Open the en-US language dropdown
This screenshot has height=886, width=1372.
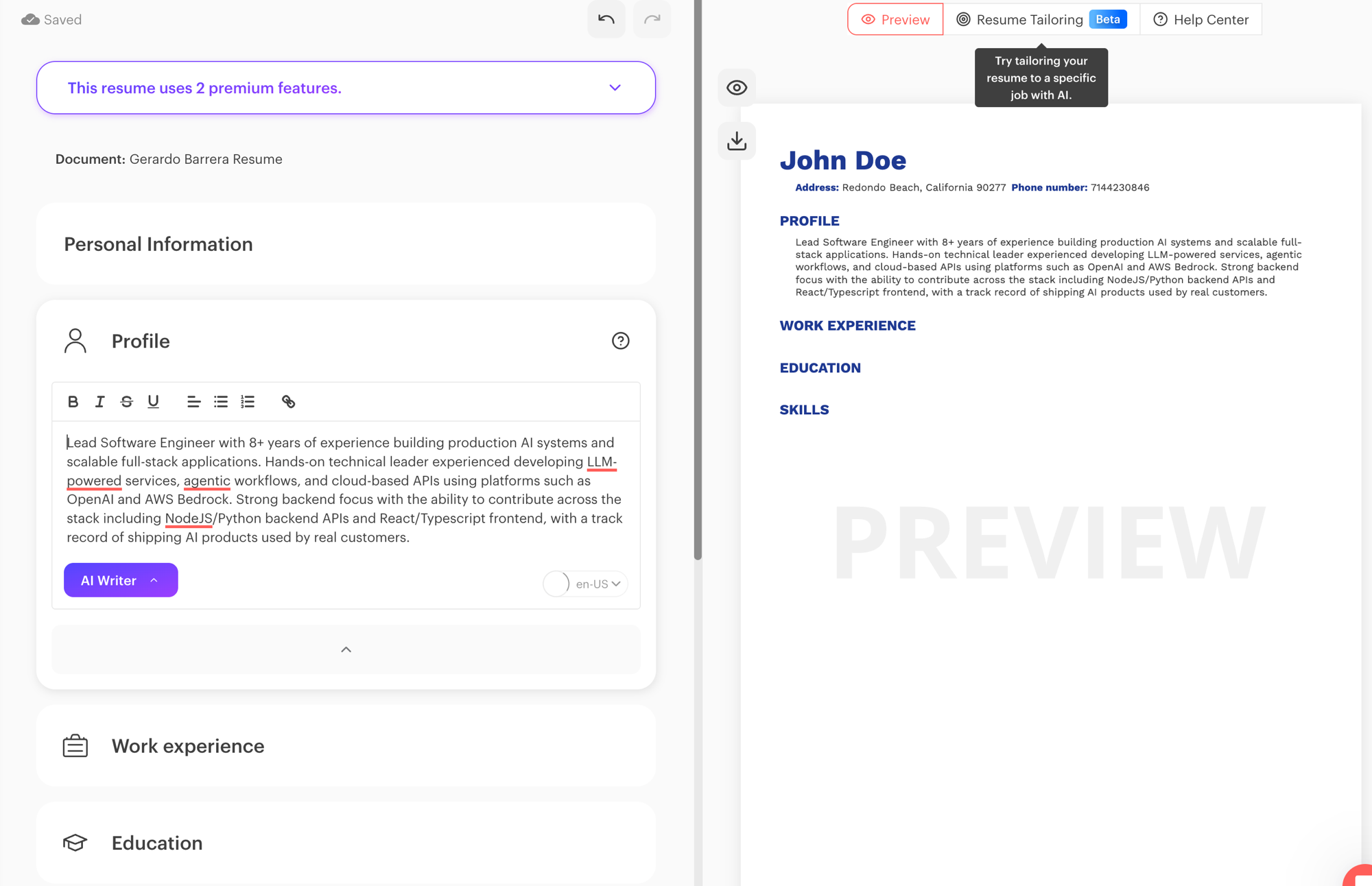click(598, 584)
